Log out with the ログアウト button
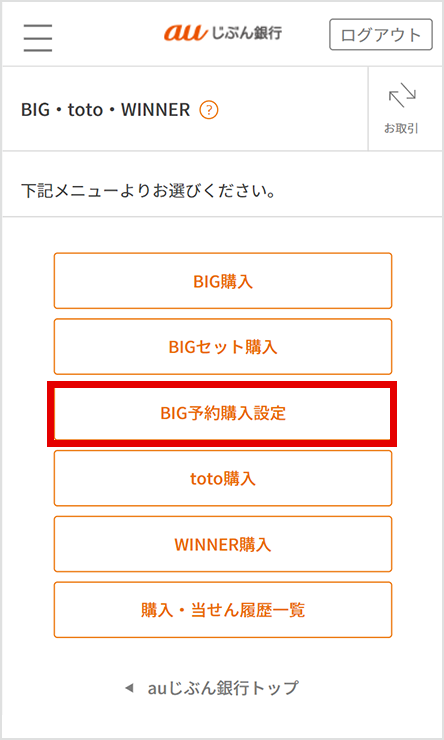 click(x=381, y=34)
